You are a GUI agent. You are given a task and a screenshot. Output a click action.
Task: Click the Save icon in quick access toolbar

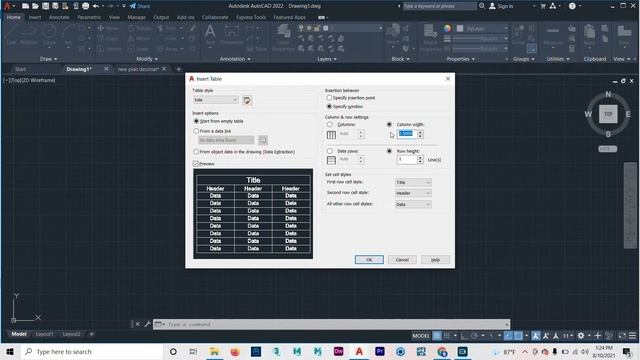45,6
